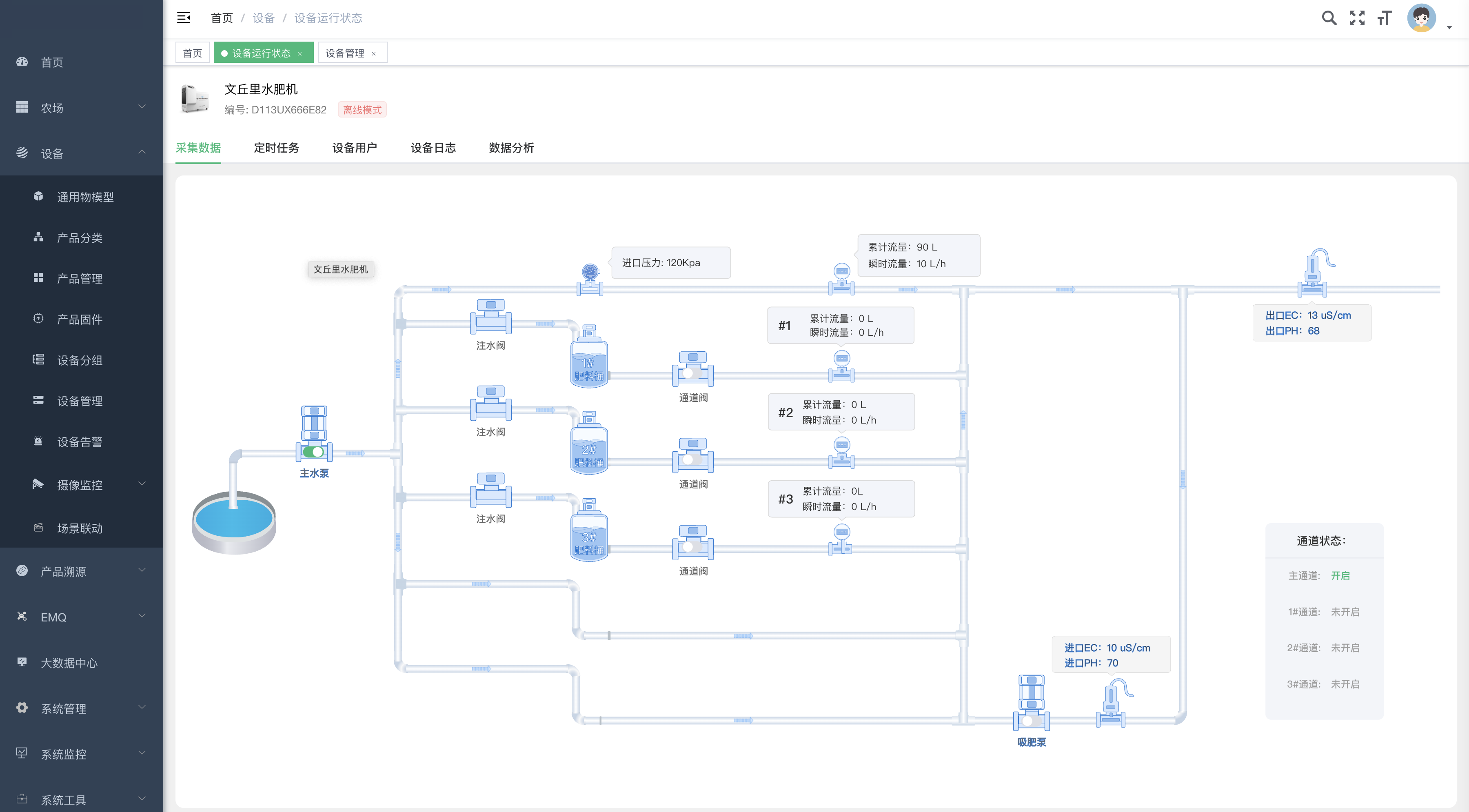Switch to the 定时任务 tab

(276, 148)
